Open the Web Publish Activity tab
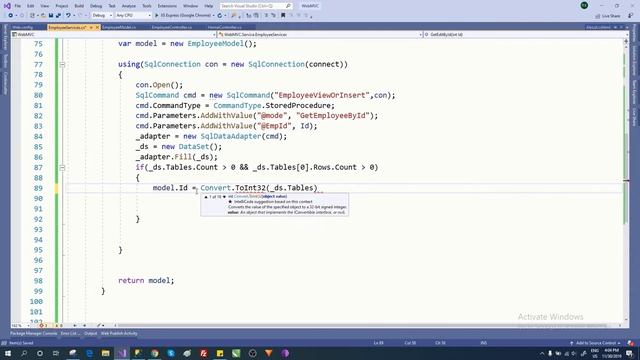Image resolution: width=640 pixels, height=360 pixels. pyautogui.click(x=119, y=333)
